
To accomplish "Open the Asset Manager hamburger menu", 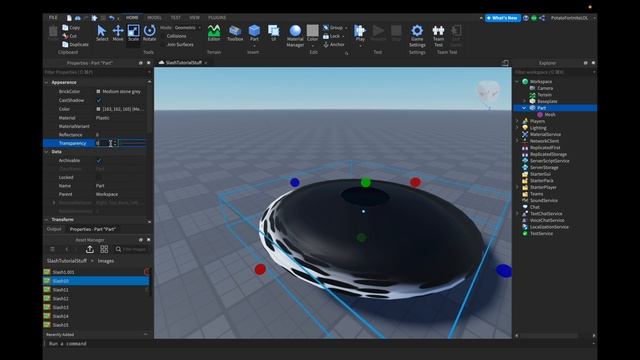I will tap(52, 249).
